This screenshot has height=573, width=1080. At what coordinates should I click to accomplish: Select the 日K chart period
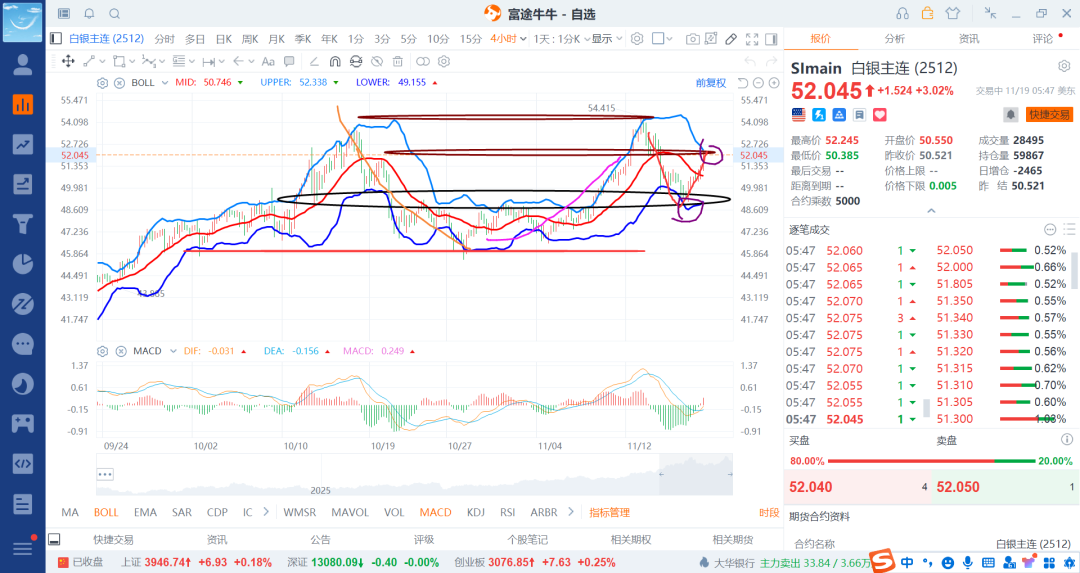(224, 39)
